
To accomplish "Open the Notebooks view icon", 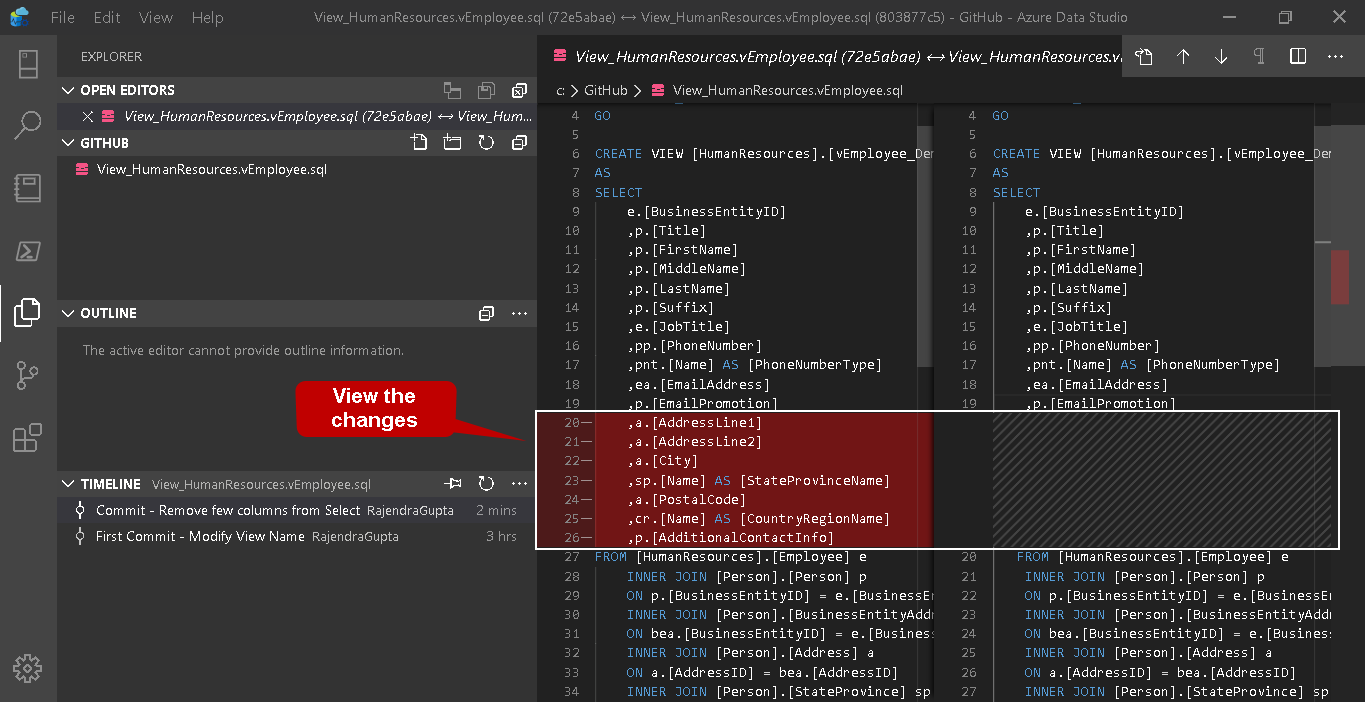I will click(28, 188).
